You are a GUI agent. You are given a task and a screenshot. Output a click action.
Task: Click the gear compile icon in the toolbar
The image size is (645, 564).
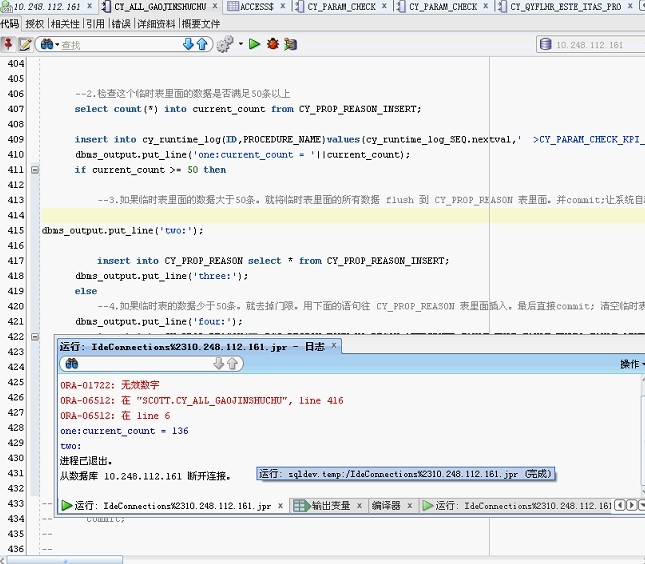pos(224,44)
